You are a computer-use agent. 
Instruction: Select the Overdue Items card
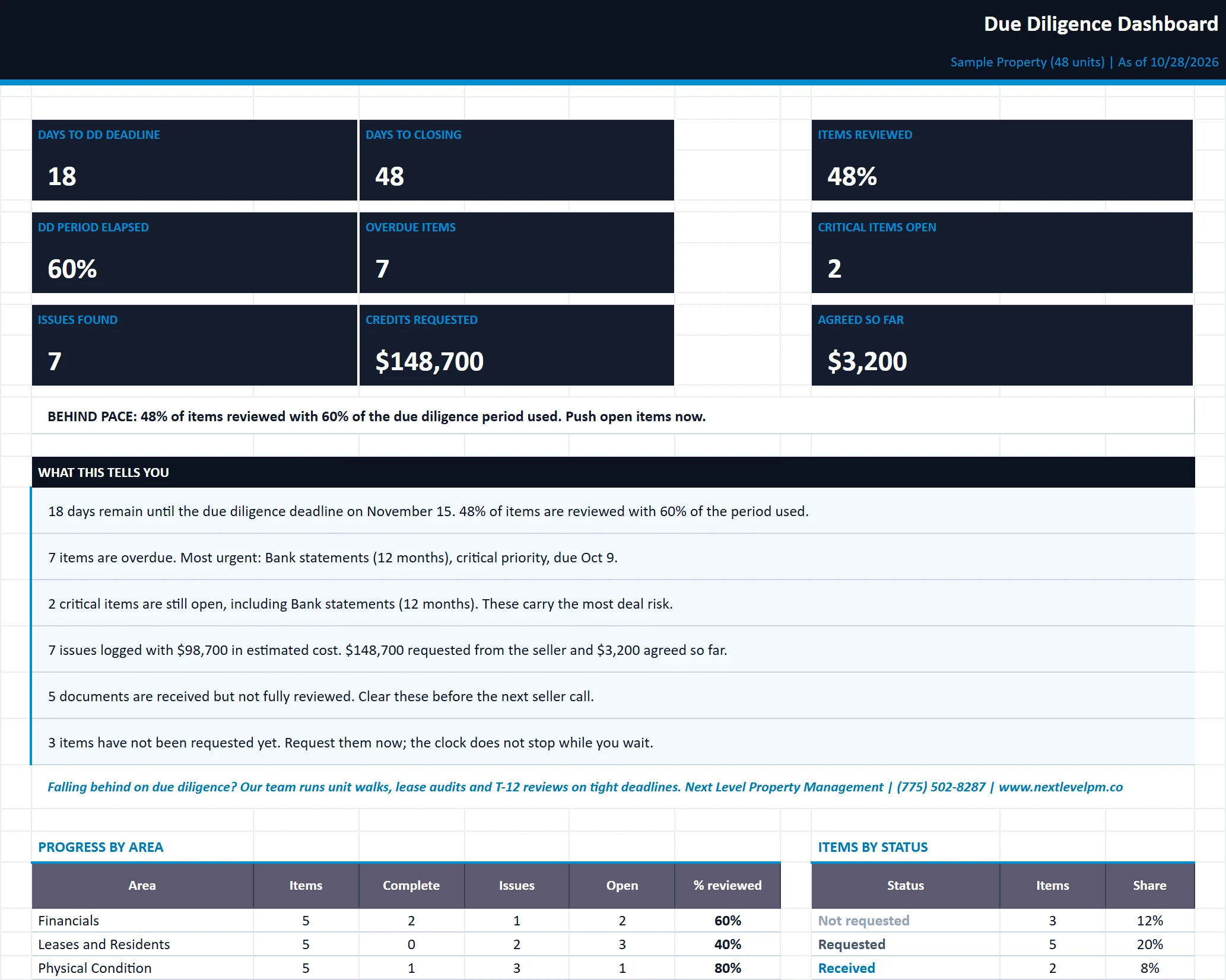point(517,253)
